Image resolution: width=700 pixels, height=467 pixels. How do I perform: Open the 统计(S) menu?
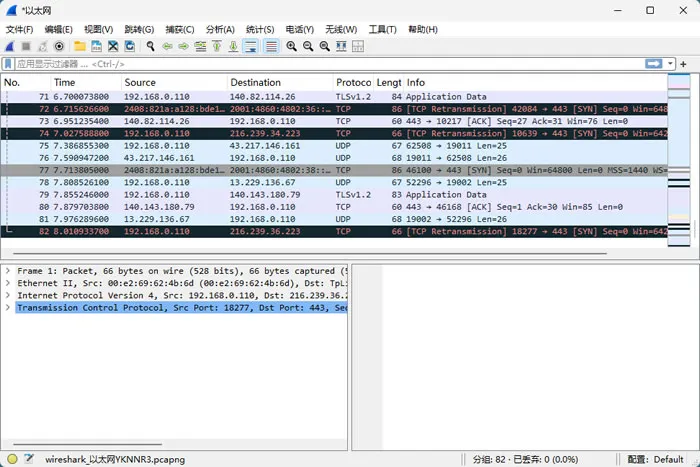point(260,29)
